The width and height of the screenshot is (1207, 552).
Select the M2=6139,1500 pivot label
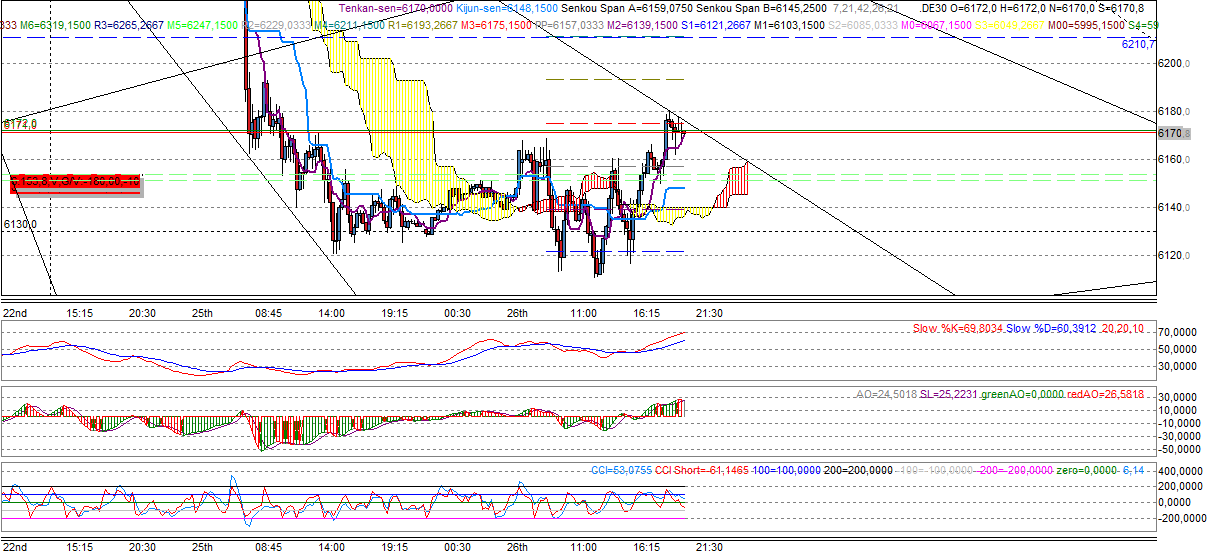(643, 24)
